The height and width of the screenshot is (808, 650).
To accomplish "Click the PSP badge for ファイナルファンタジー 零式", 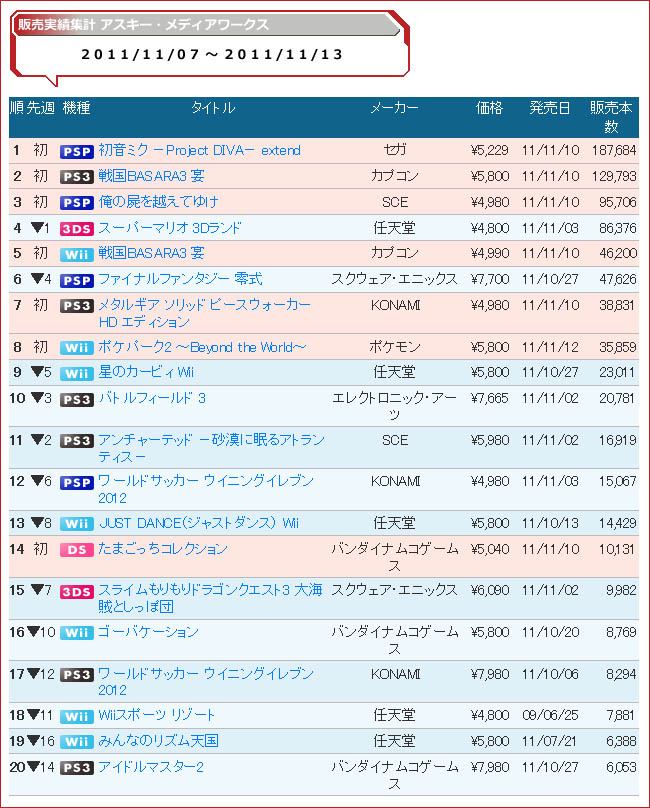I will (77, 280).
